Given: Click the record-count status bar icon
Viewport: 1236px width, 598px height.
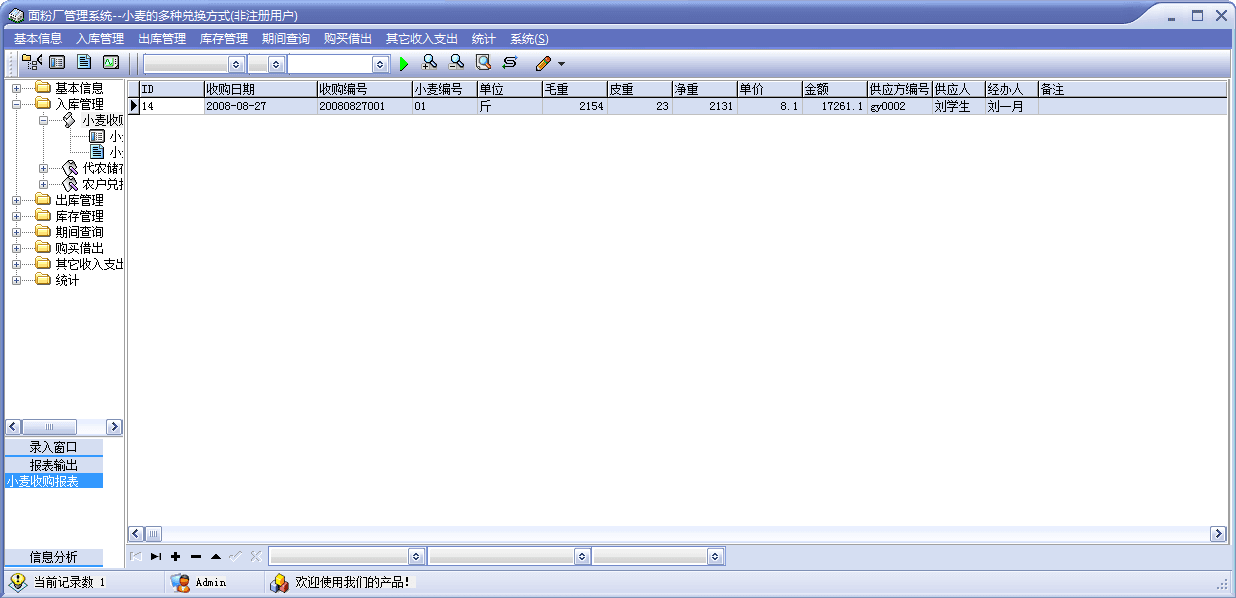Looking at the screenshot, I should 18,582.
